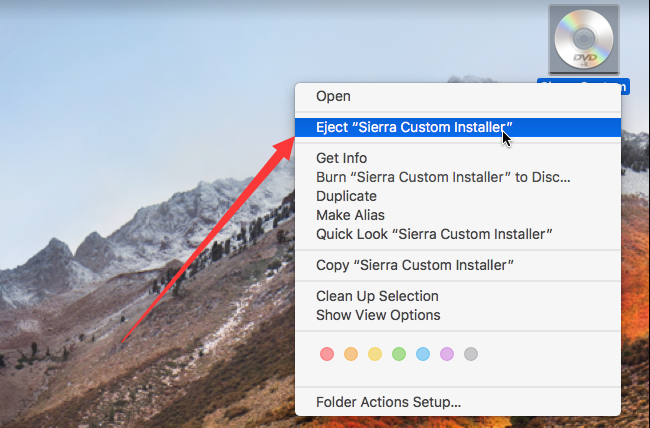Open Get Info for the disc

point(458,158)
